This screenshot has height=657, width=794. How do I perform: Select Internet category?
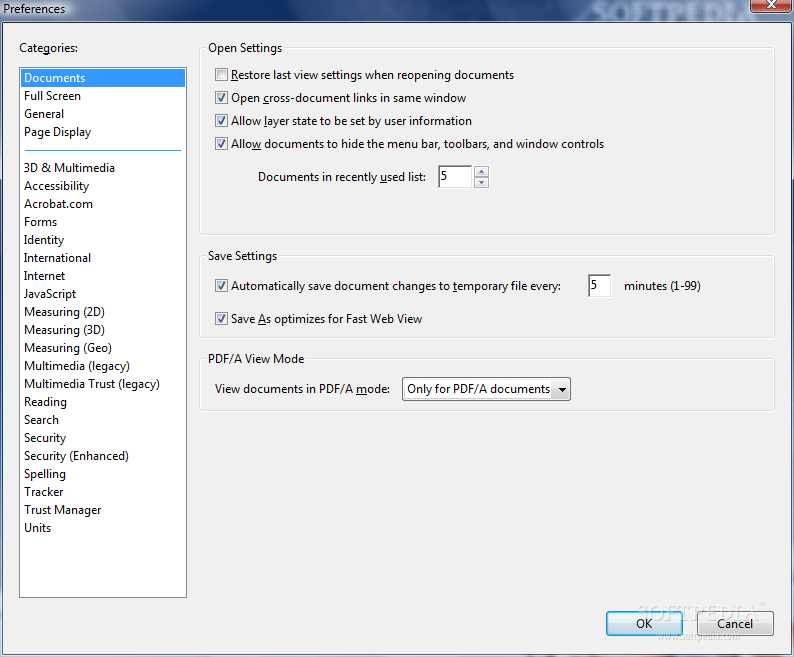(103, 276)
